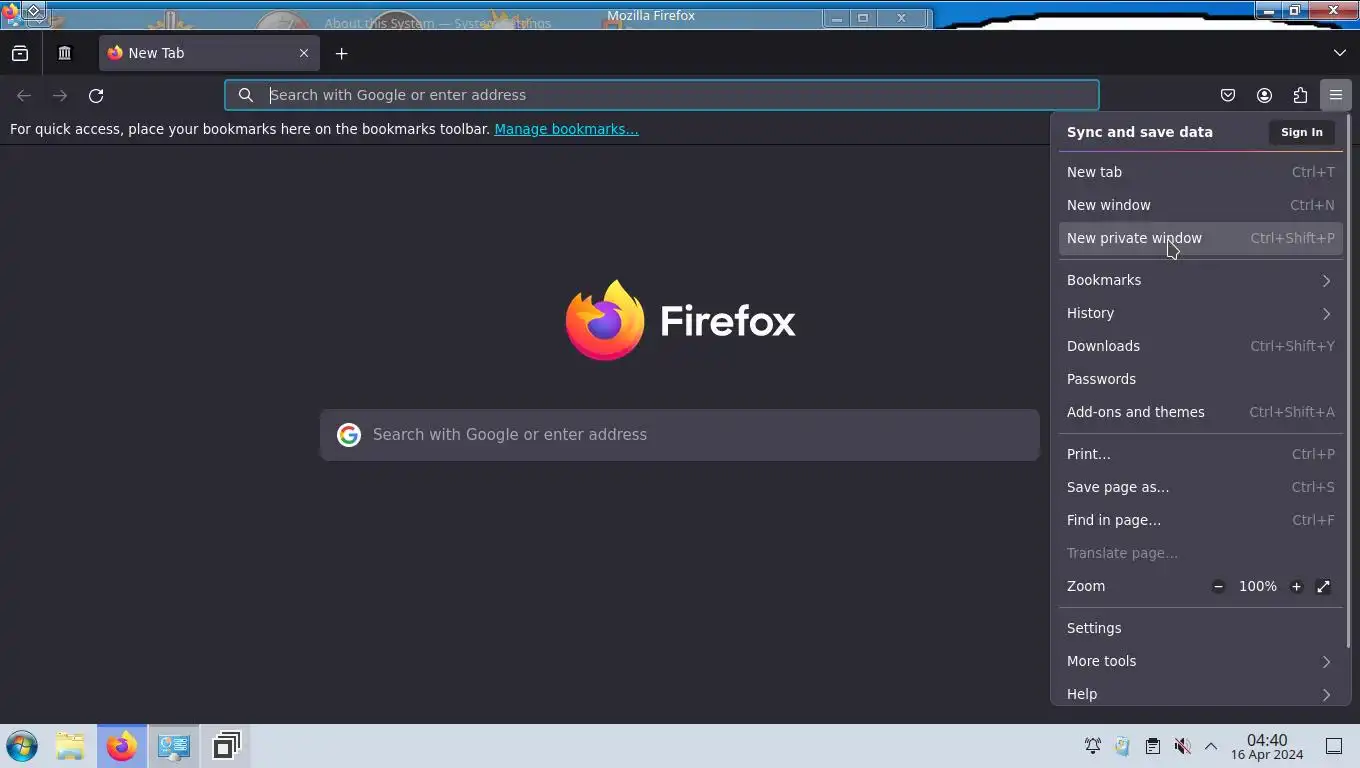Expand the Help submenu
The image size is (1360, 768).
pos(1200,692)
